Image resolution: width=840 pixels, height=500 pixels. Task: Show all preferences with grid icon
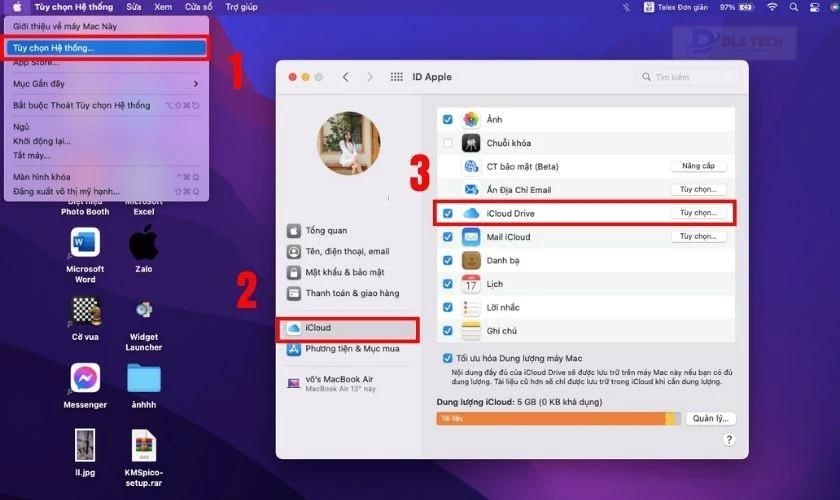coord(396,77)
